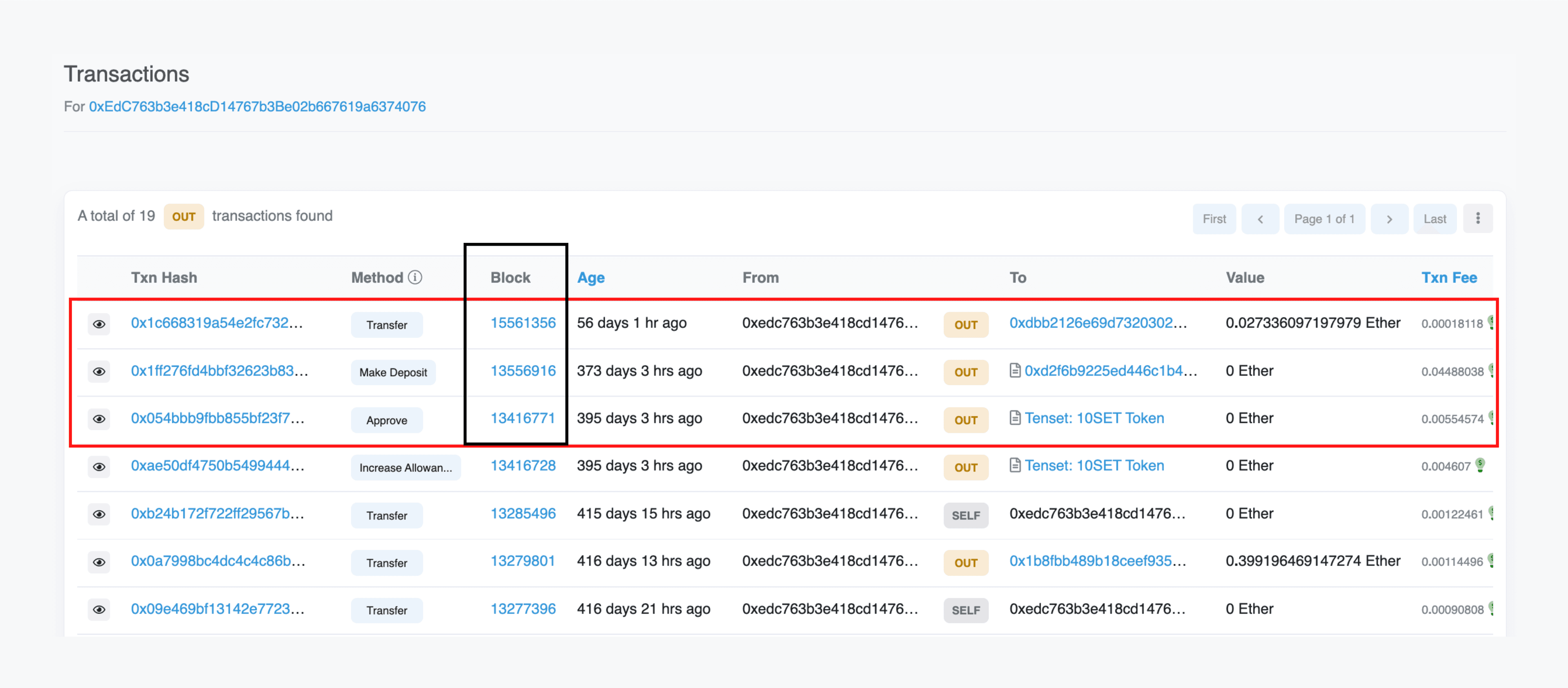
Task: Click contract document icon beside 0xd2f6b9225ed446c1b4
Action: (1015, 371)
